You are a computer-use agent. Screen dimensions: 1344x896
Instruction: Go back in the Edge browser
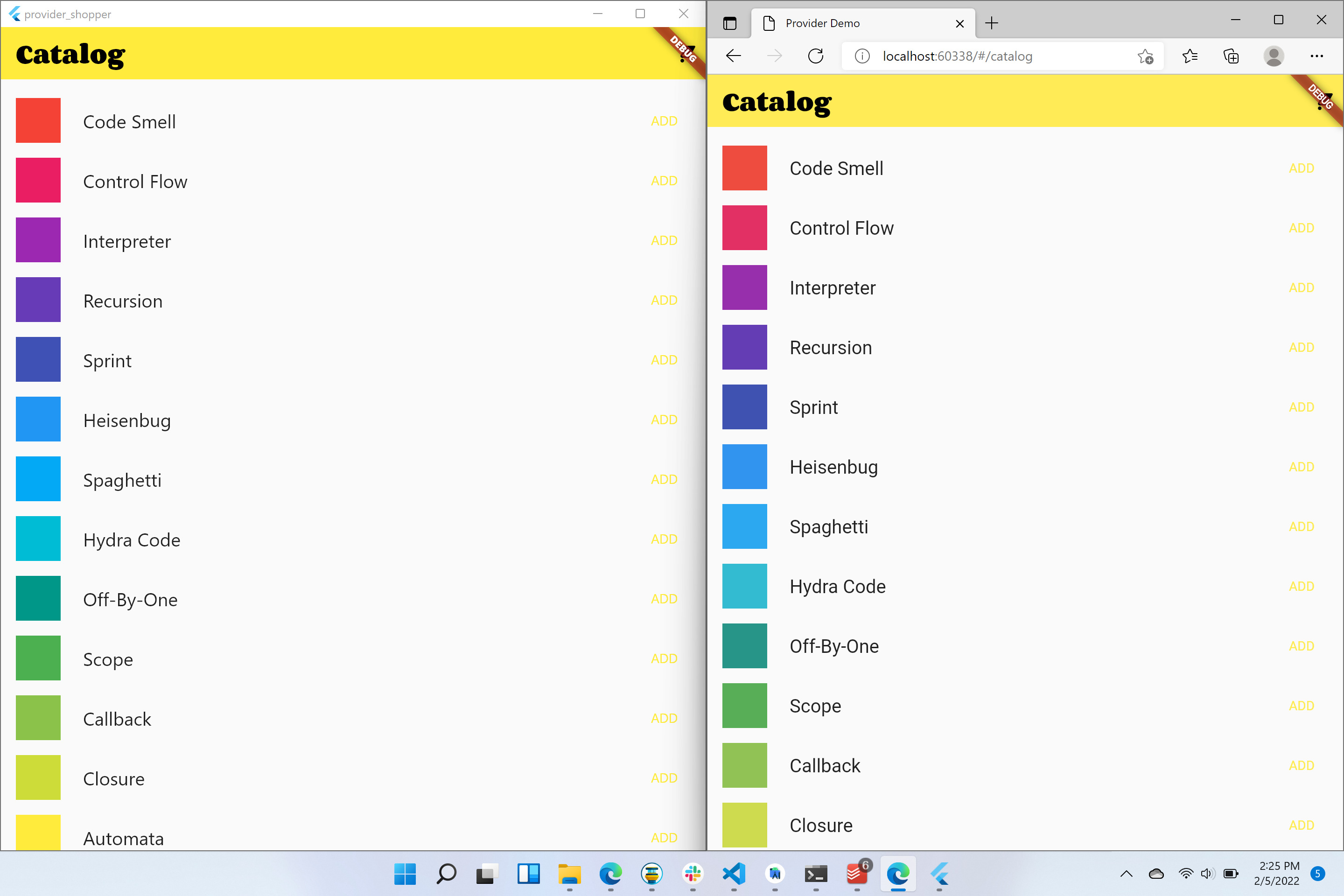(x=733, y=56)
